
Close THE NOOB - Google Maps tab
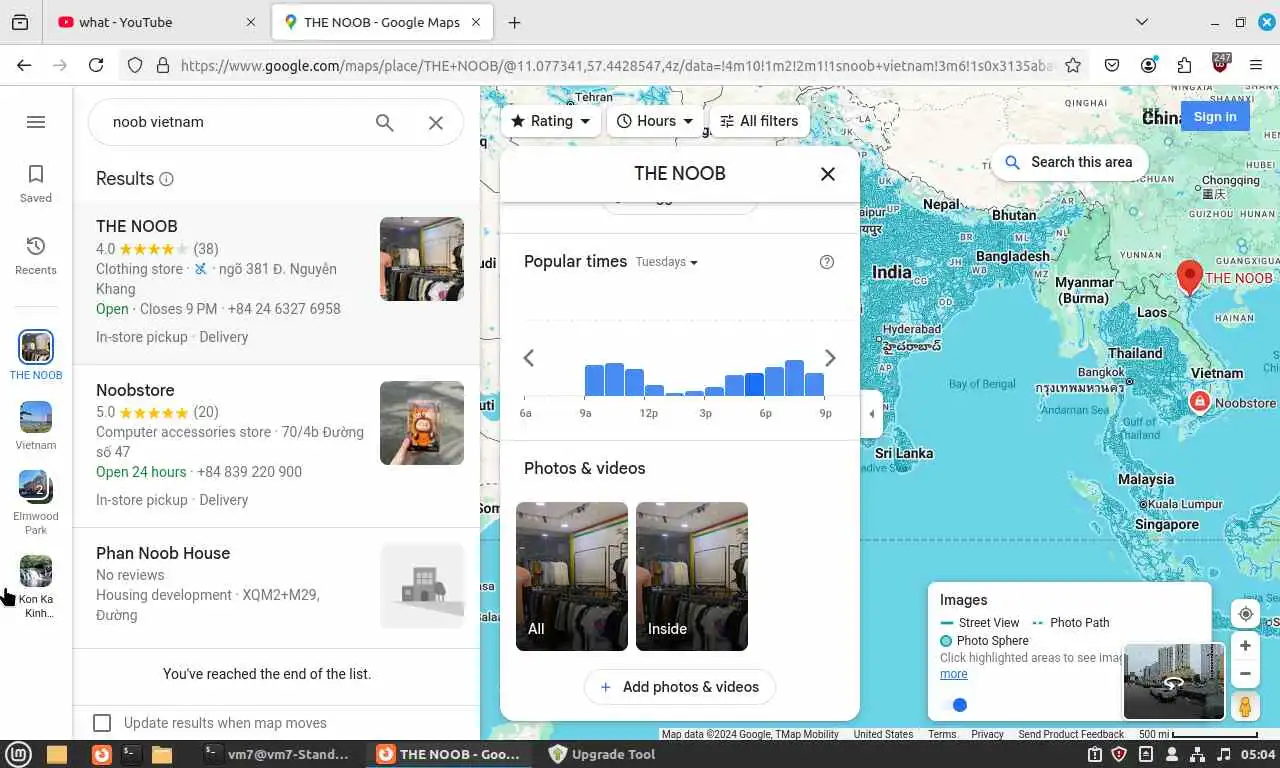(476, 22)
